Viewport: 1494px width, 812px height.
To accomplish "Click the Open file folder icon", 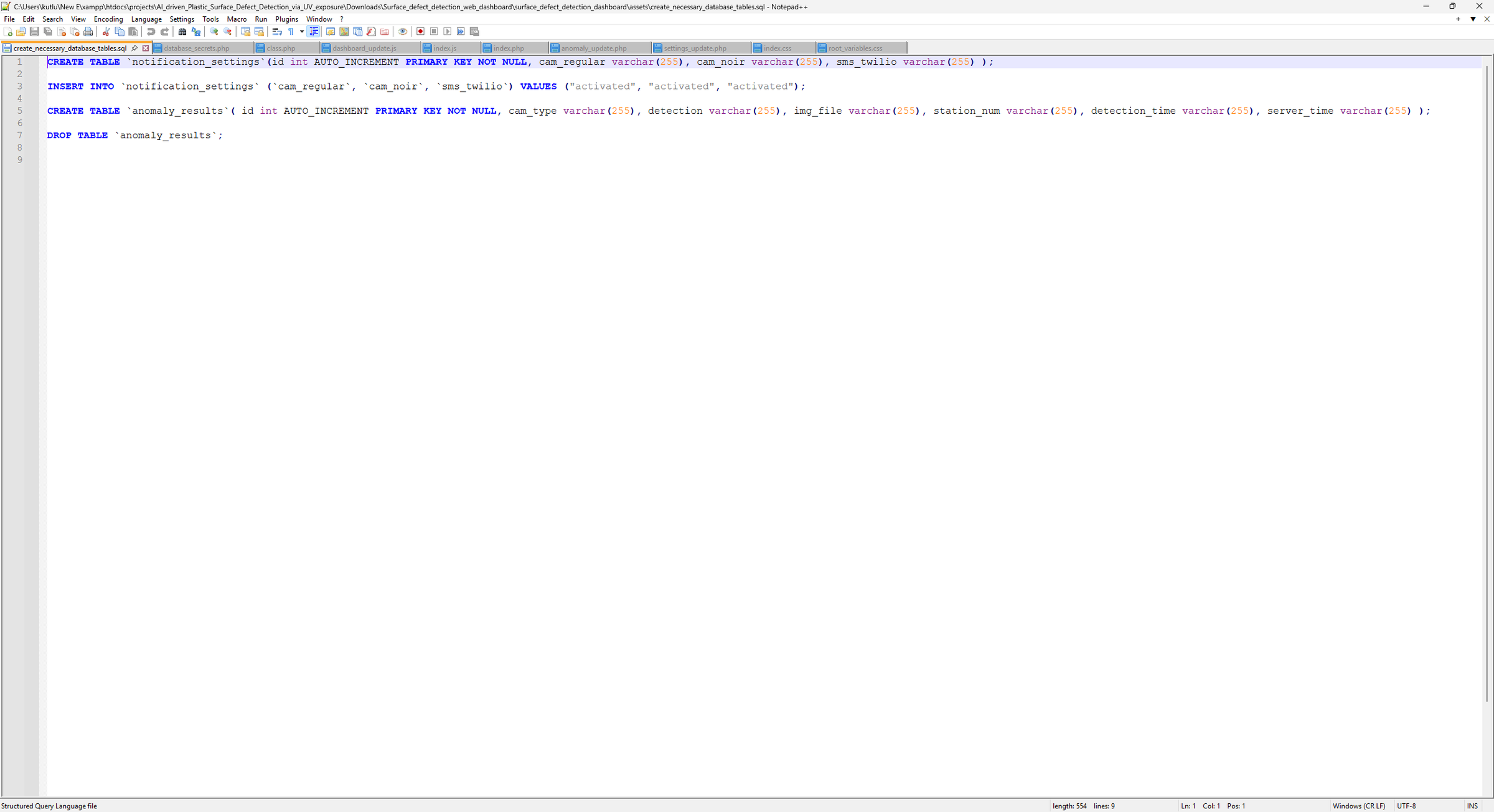I will (x=21, y=32).
